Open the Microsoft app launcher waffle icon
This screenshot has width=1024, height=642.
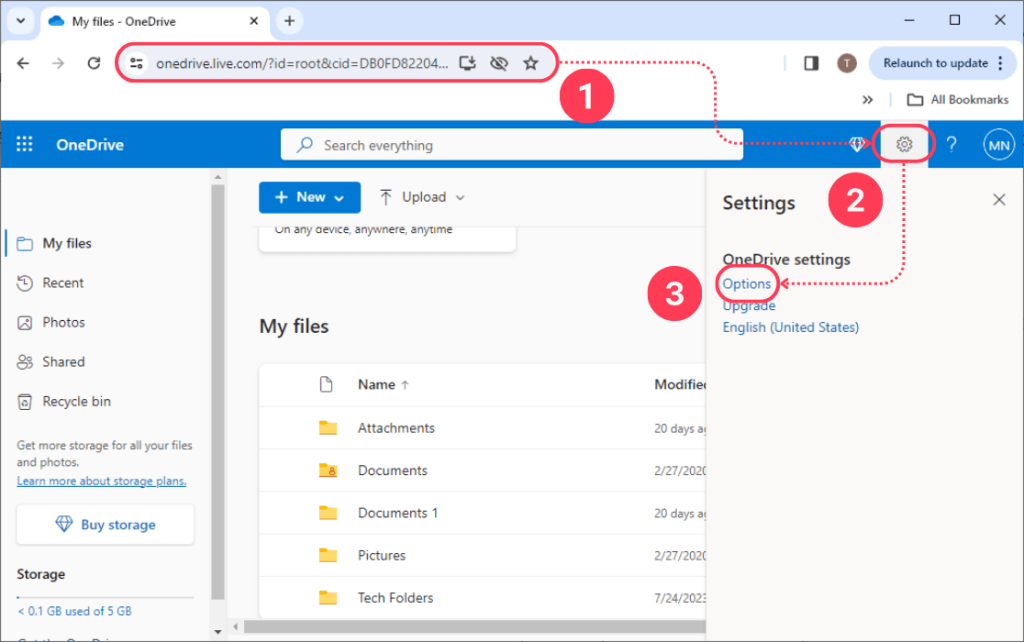coord(23,143)
